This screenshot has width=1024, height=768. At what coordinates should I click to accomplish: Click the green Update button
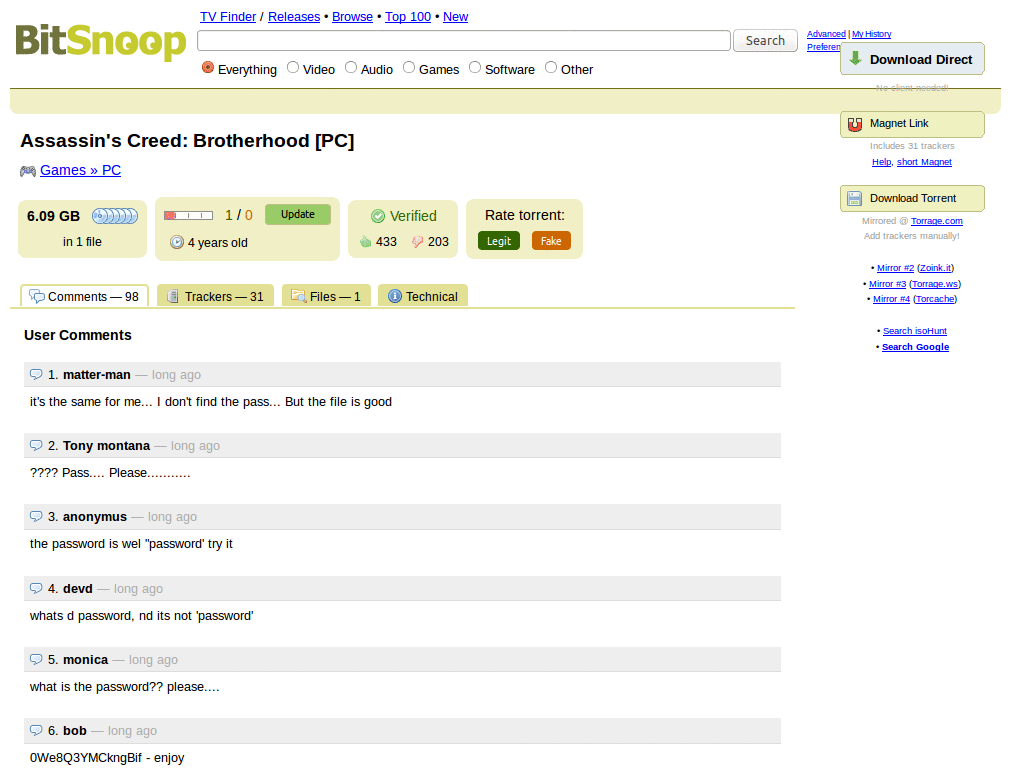[x=298, y=214]
